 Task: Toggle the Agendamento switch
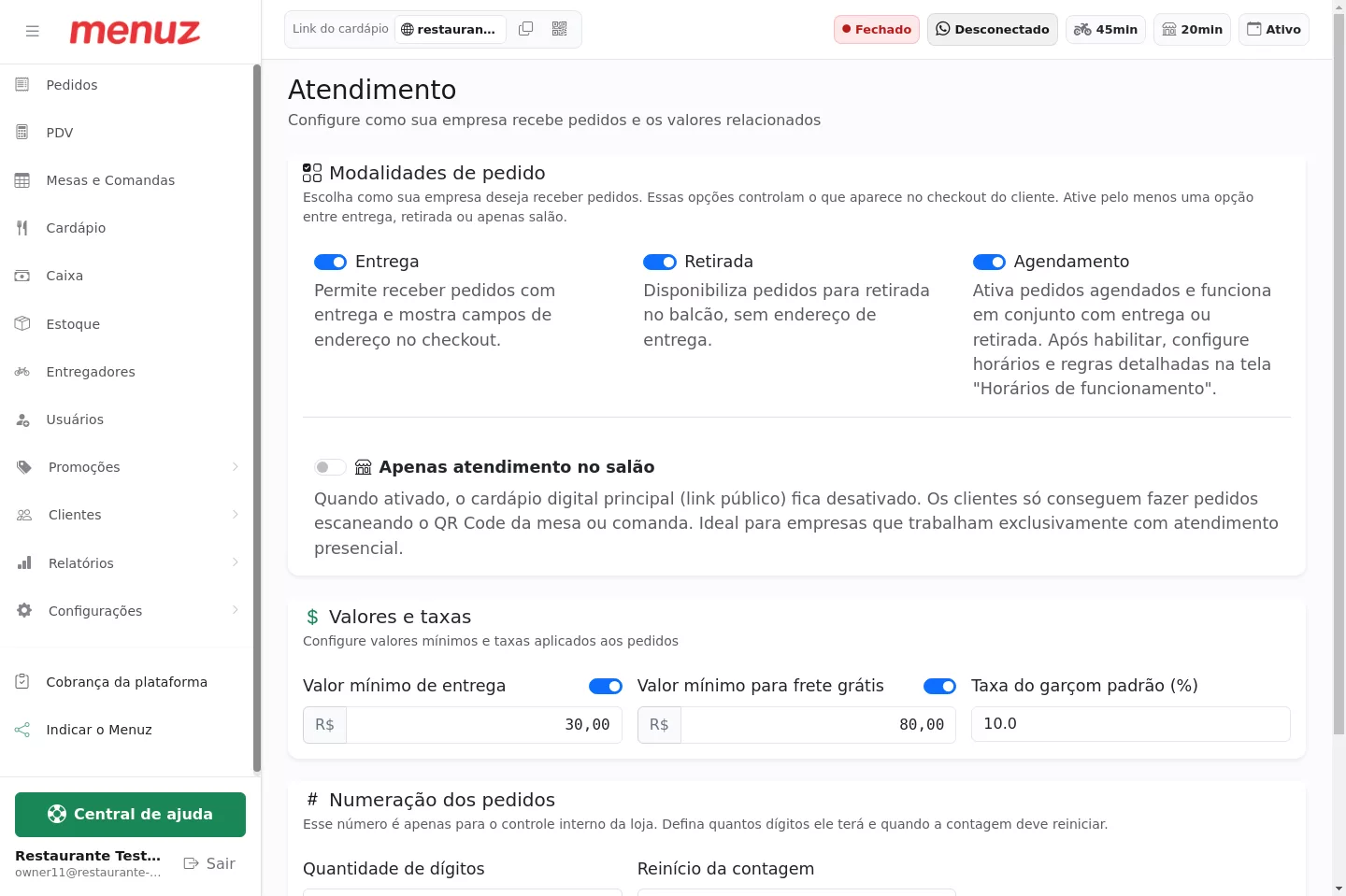point(989,262)
